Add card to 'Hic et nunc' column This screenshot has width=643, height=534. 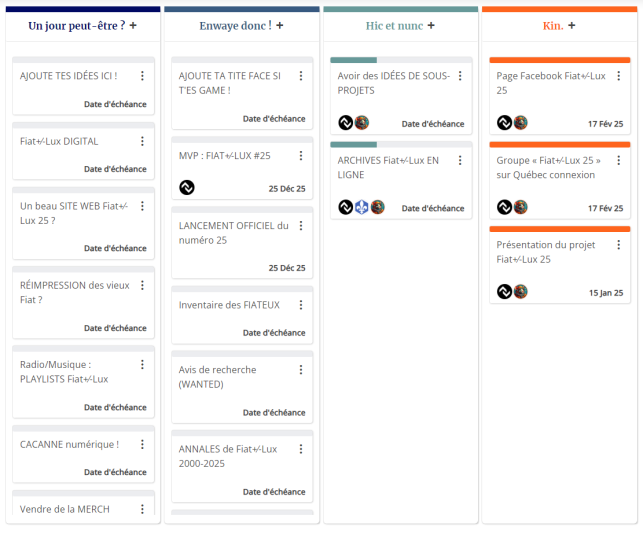coord(431,26)
